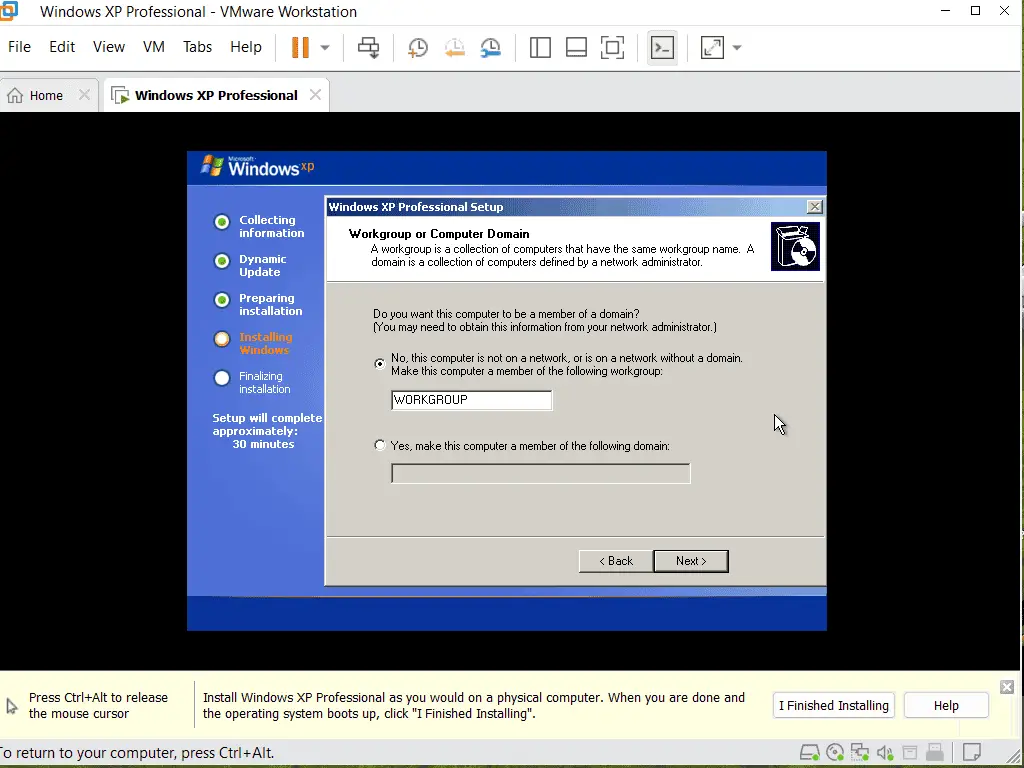1024x768 pixels.
Task: Close the Windows XP Professional Setup dialog
Action: point(814,207)
